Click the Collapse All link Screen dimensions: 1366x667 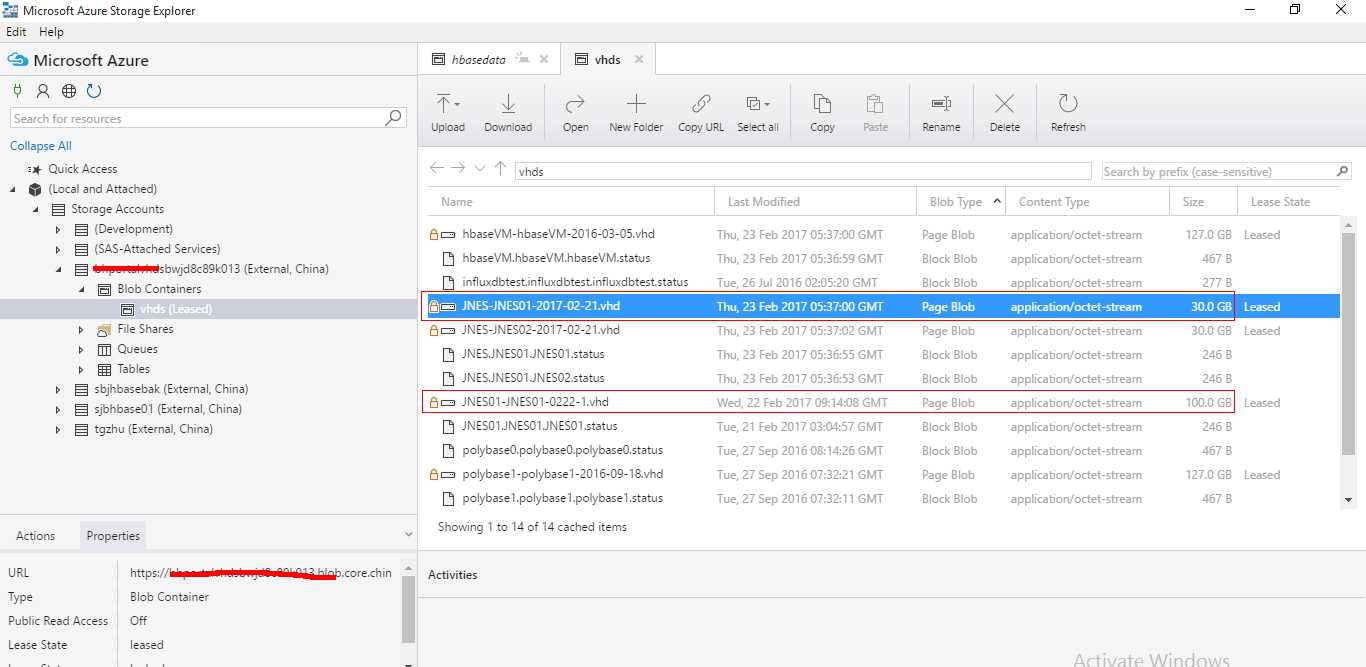pyautogui.click(x=41, y=146)
